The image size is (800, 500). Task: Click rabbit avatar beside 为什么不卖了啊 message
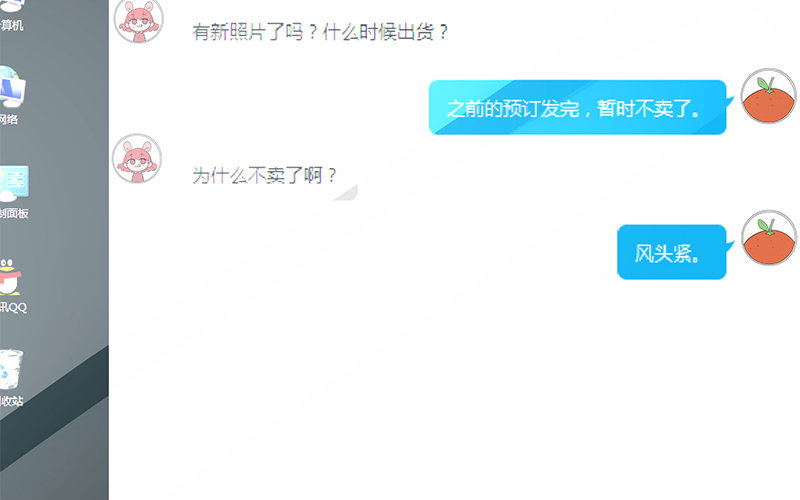point(137,158)
